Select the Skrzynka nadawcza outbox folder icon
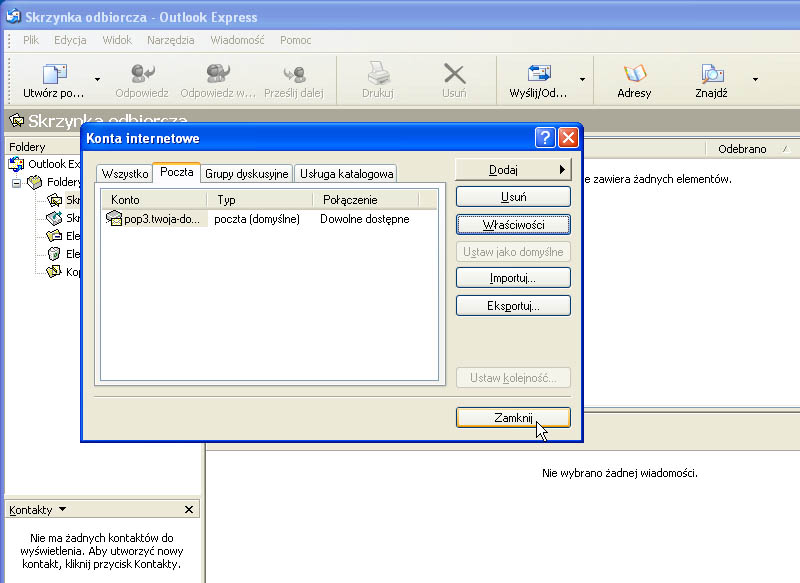Screen dimensions: 800x583 click(54, 218)
